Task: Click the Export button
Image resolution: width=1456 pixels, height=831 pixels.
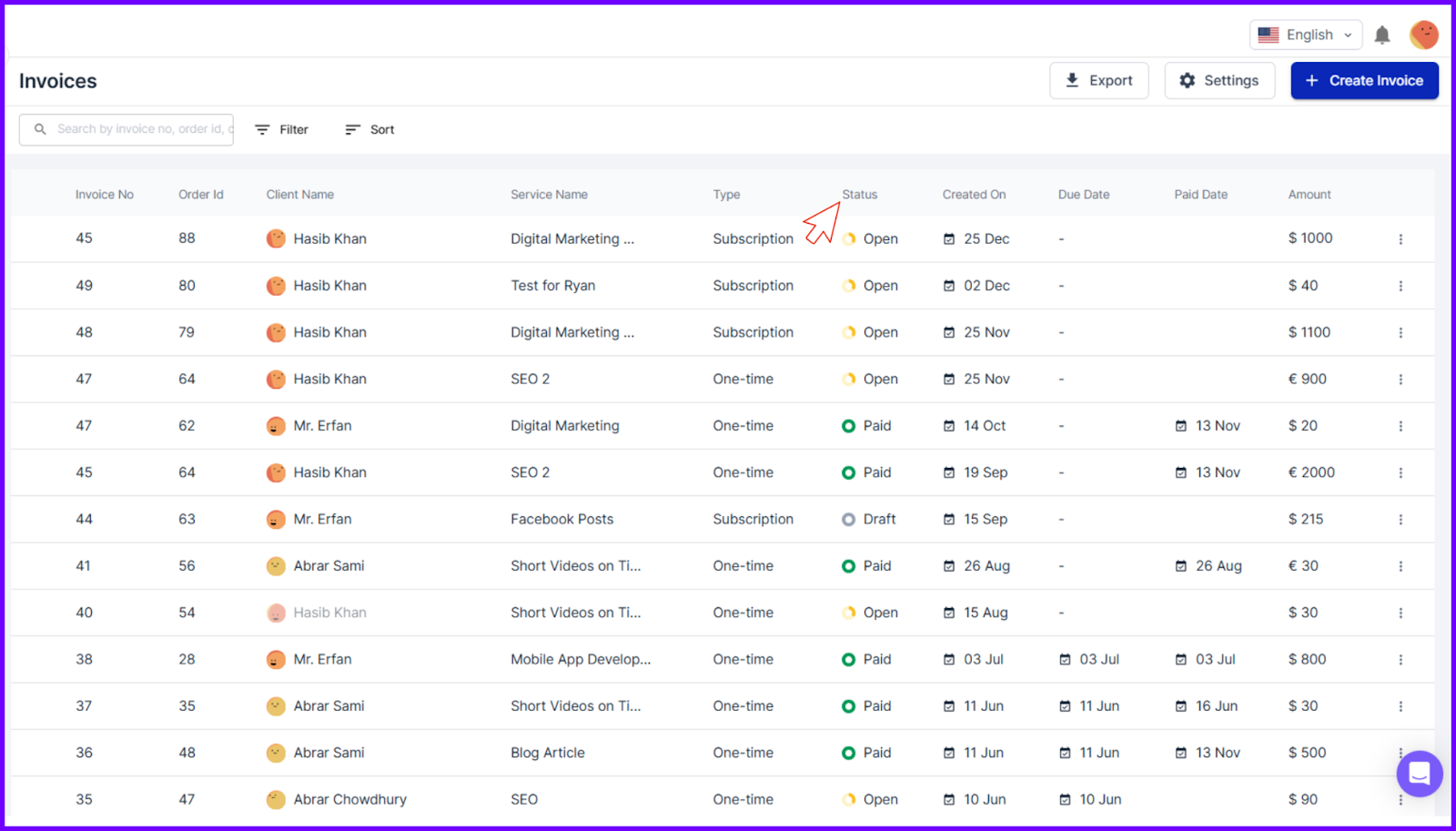Action: [x=1098, y=81]
